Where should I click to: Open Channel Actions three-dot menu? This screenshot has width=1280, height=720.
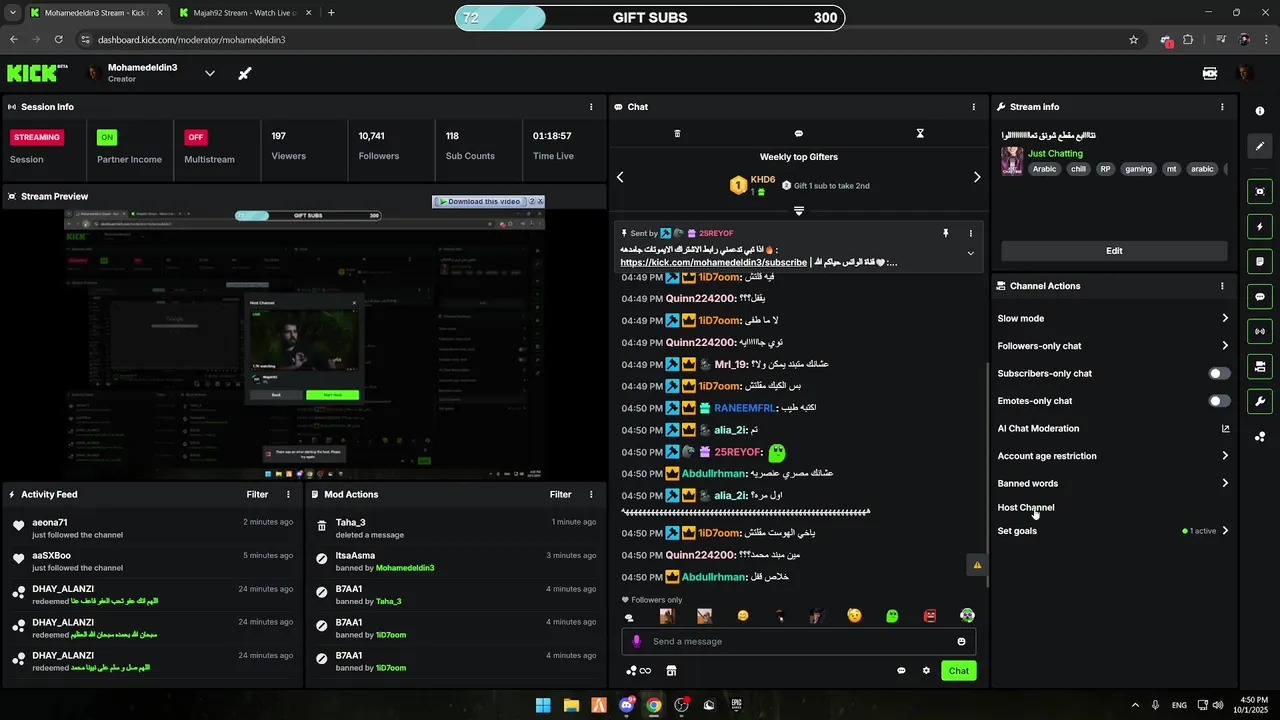pyautogui.click(x=1222, y=286)
